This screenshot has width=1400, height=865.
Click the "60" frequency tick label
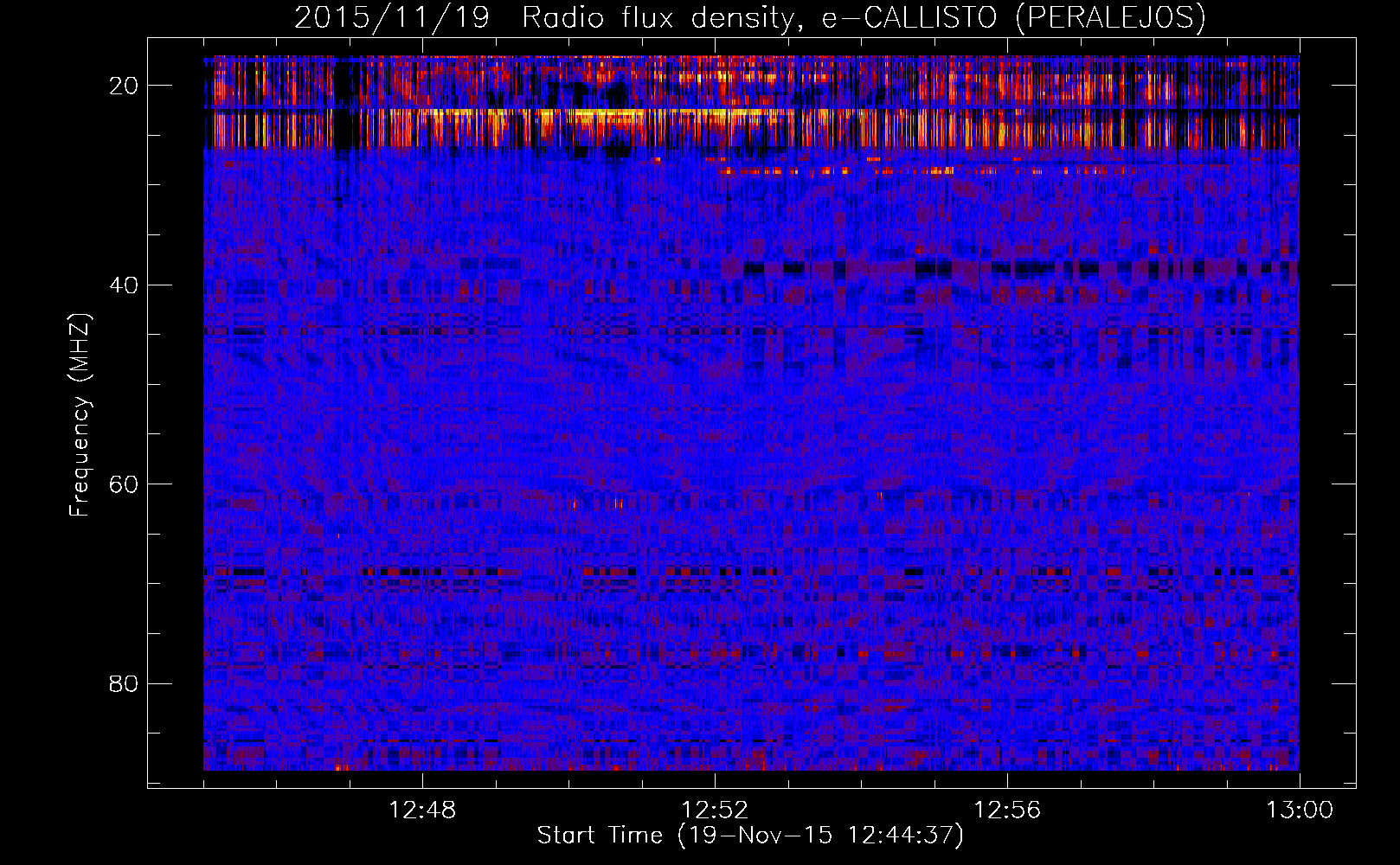tap(124, 484)
